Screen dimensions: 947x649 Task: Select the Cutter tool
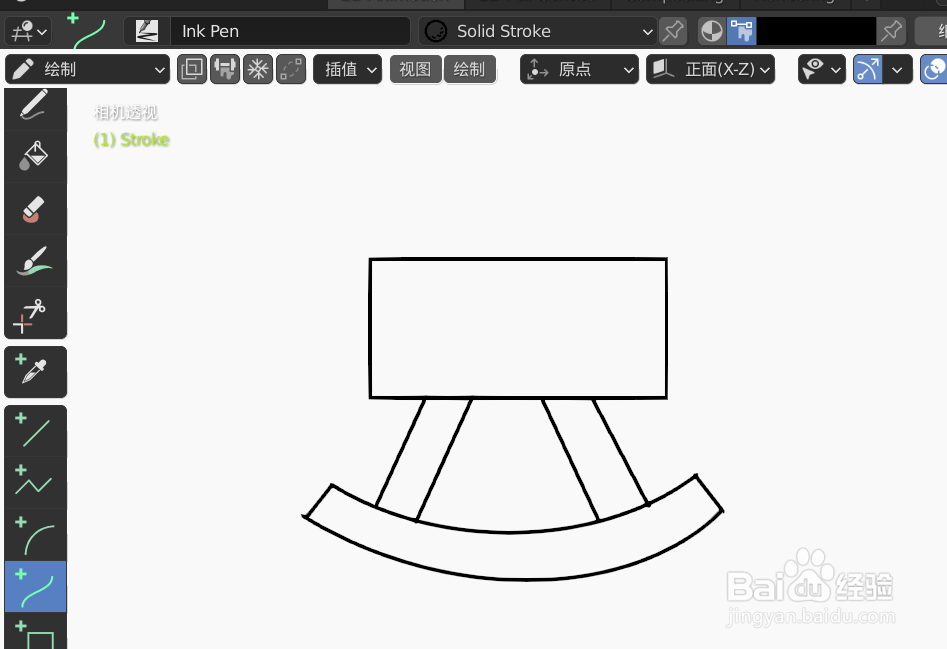click(35, 312)
